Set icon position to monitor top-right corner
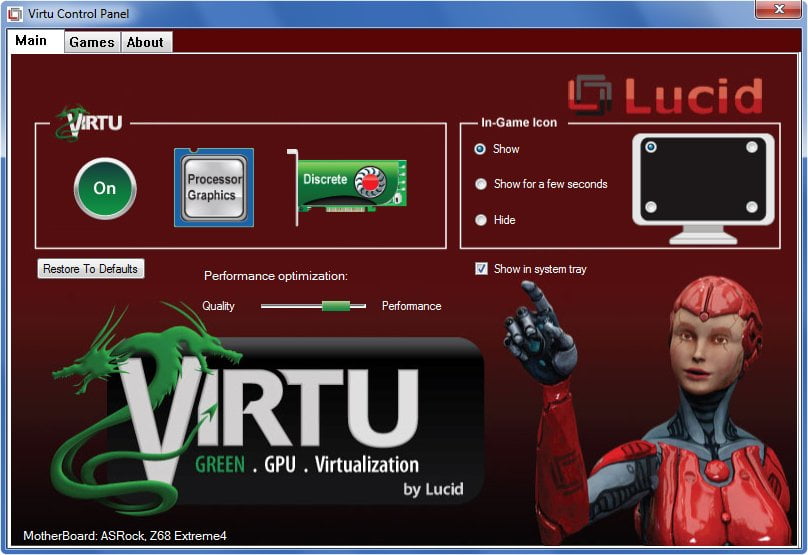The width and height of the screenshot is (808, 555). [751, 147]
